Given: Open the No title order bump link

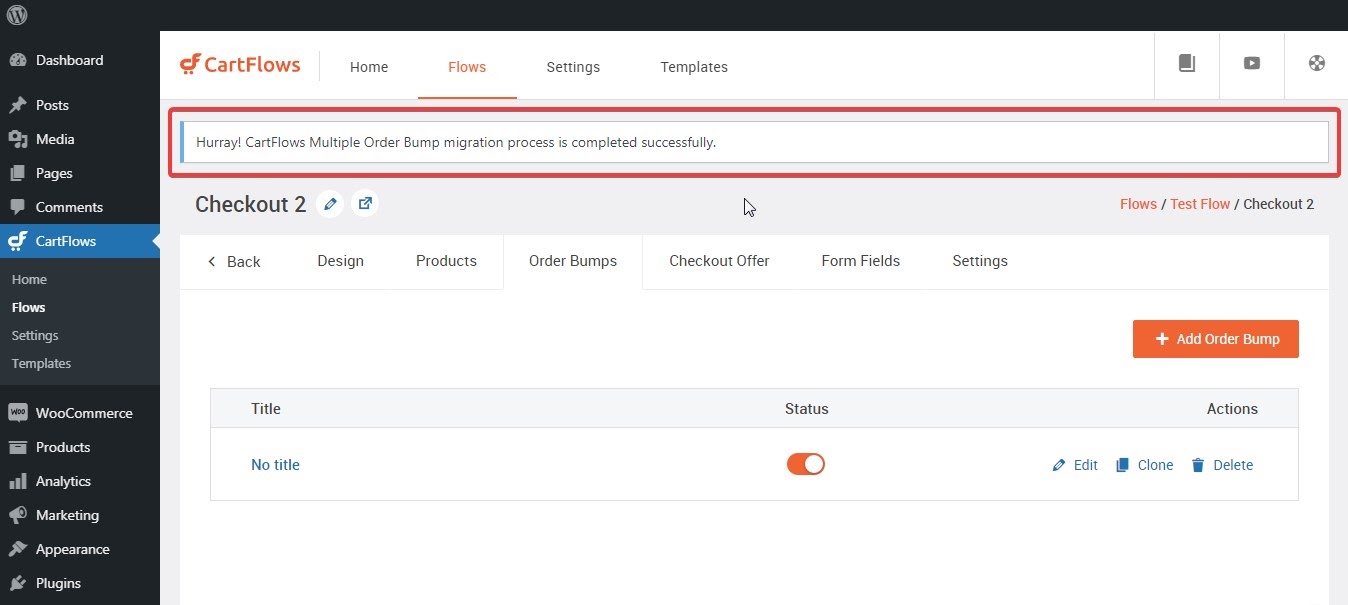Looking at the screenshot, I should click(275, 465).
